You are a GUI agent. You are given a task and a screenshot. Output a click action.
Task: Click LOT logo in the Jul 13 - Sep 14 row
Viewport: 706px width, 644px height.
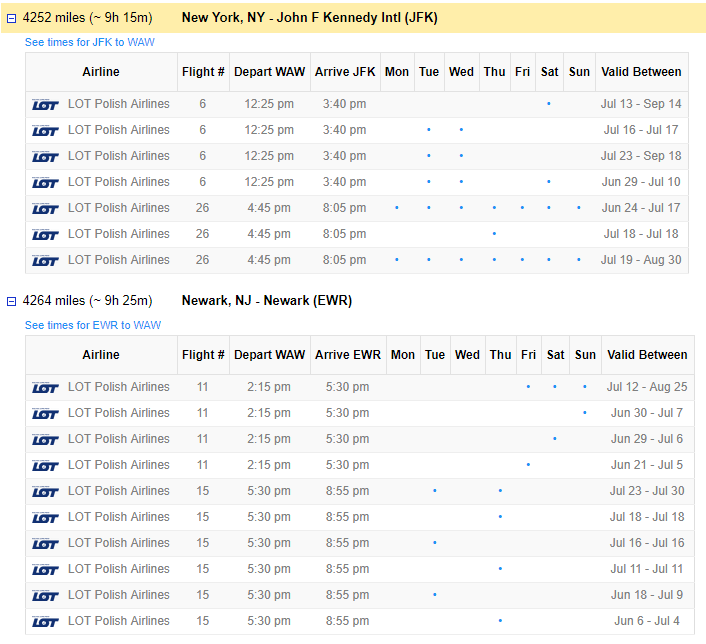coord(45,104)
